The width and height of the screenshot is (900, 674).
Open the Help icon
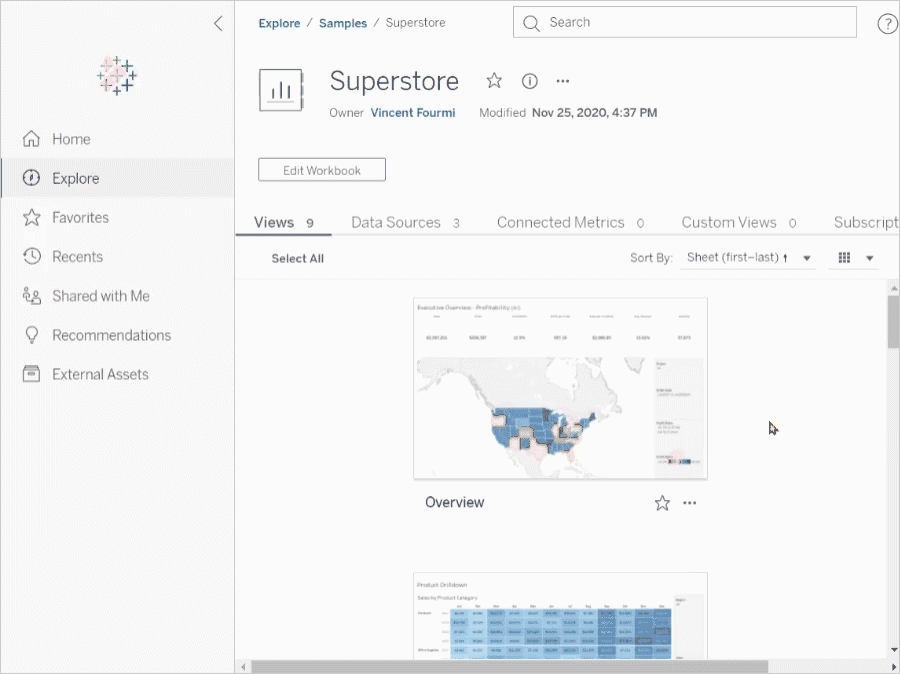[886, 24]
